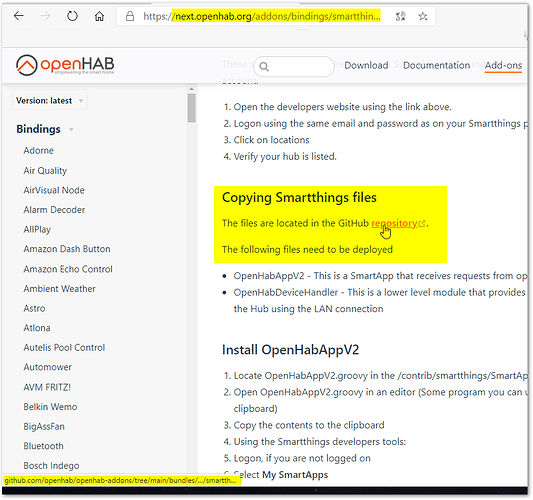Collapse the Bindings section arrow
The image size is (533, 500).
71,130
